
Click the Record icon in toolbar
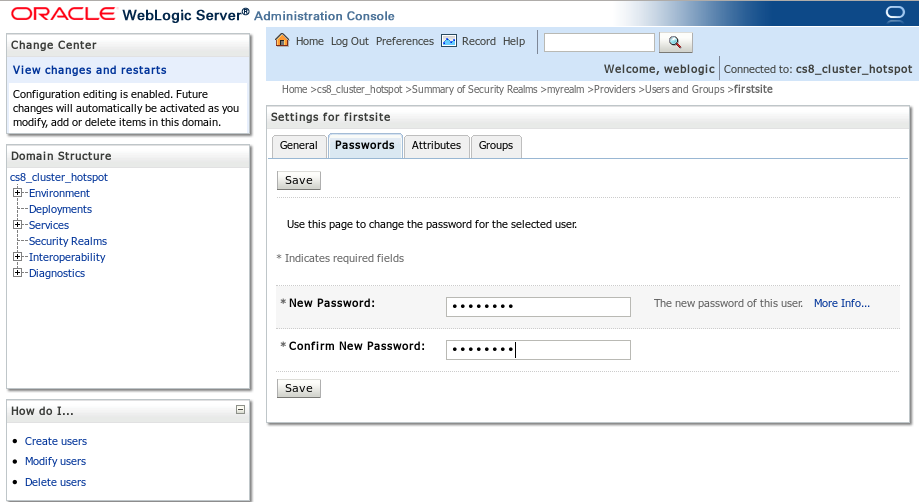(x=449, y=41)
